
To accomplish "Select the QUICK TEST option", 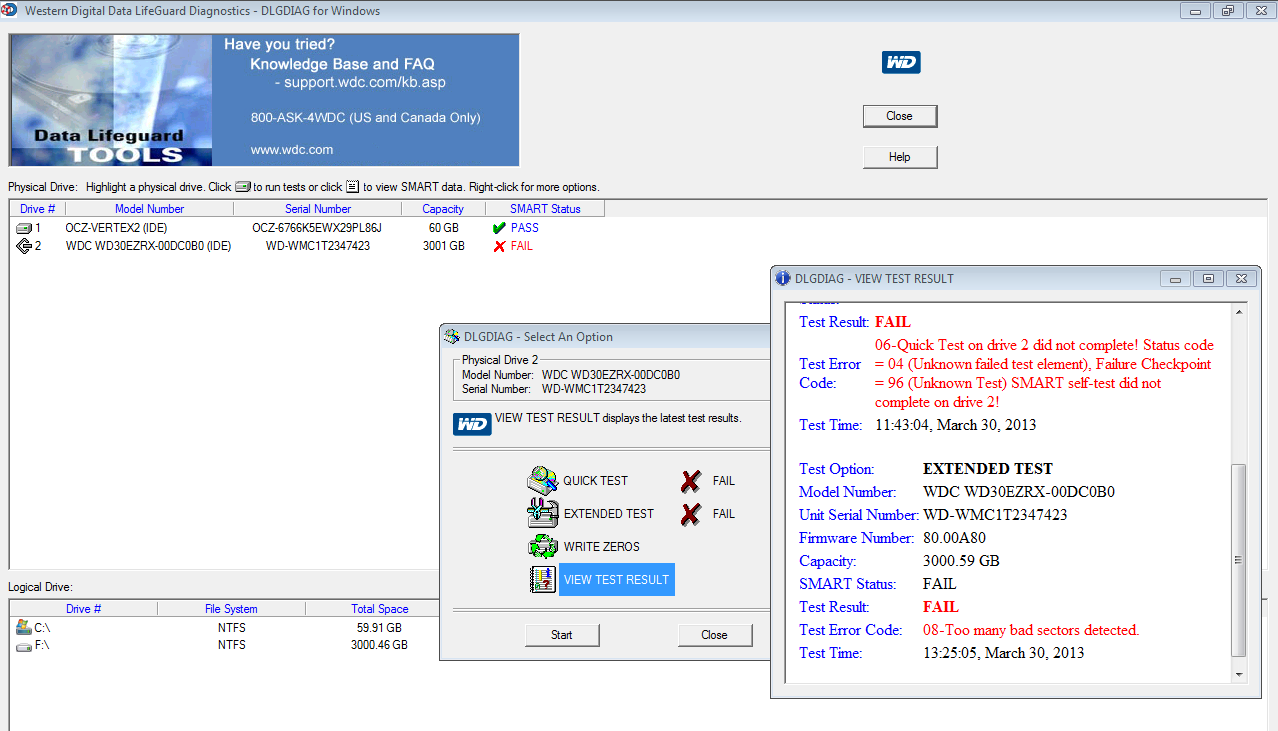I will (595, 481).
